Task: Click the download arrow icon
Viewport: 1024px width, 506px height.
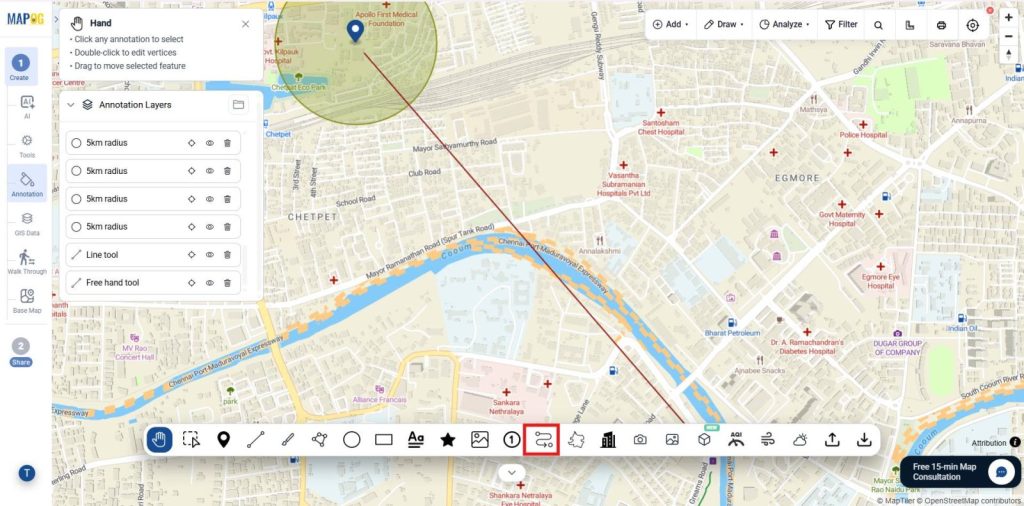Action: point(864,439)
